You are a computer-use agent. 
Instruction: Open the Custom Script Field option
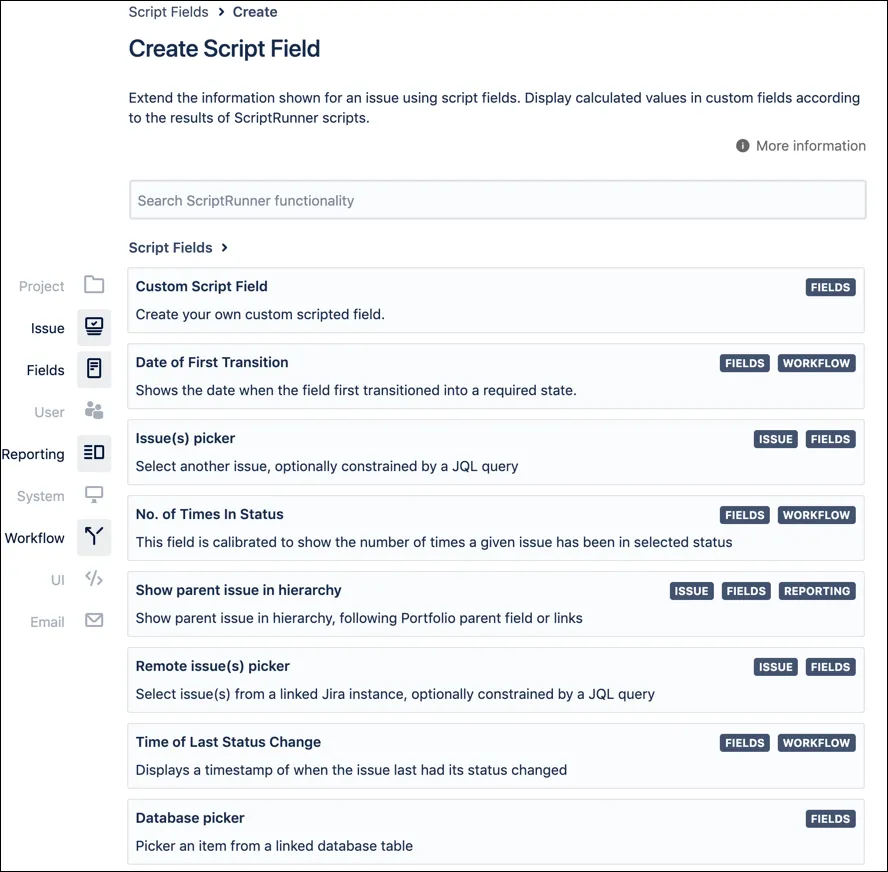point(496,300)
